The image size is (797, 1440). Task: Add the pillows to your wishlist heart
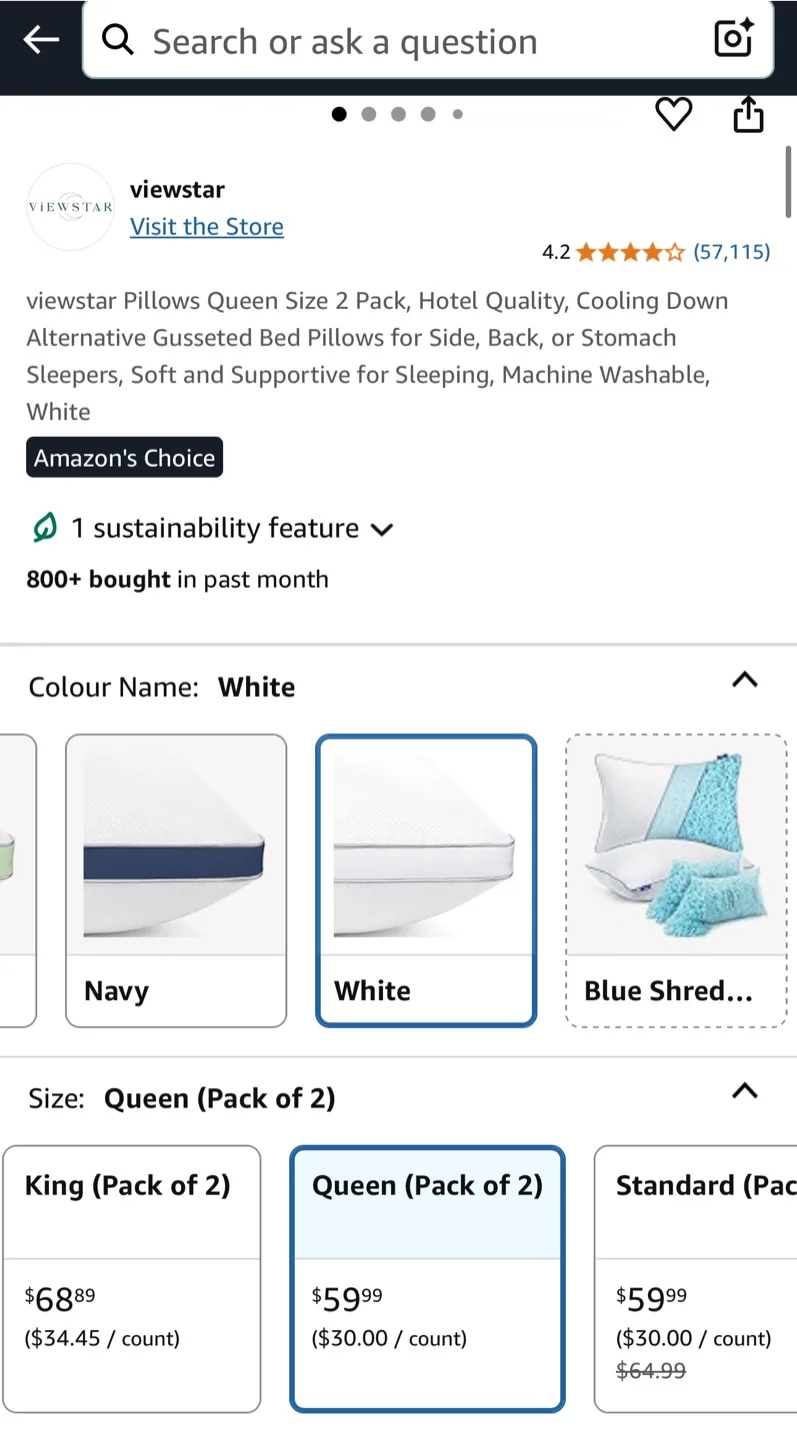pyautogui.click(x=673, y=114)
